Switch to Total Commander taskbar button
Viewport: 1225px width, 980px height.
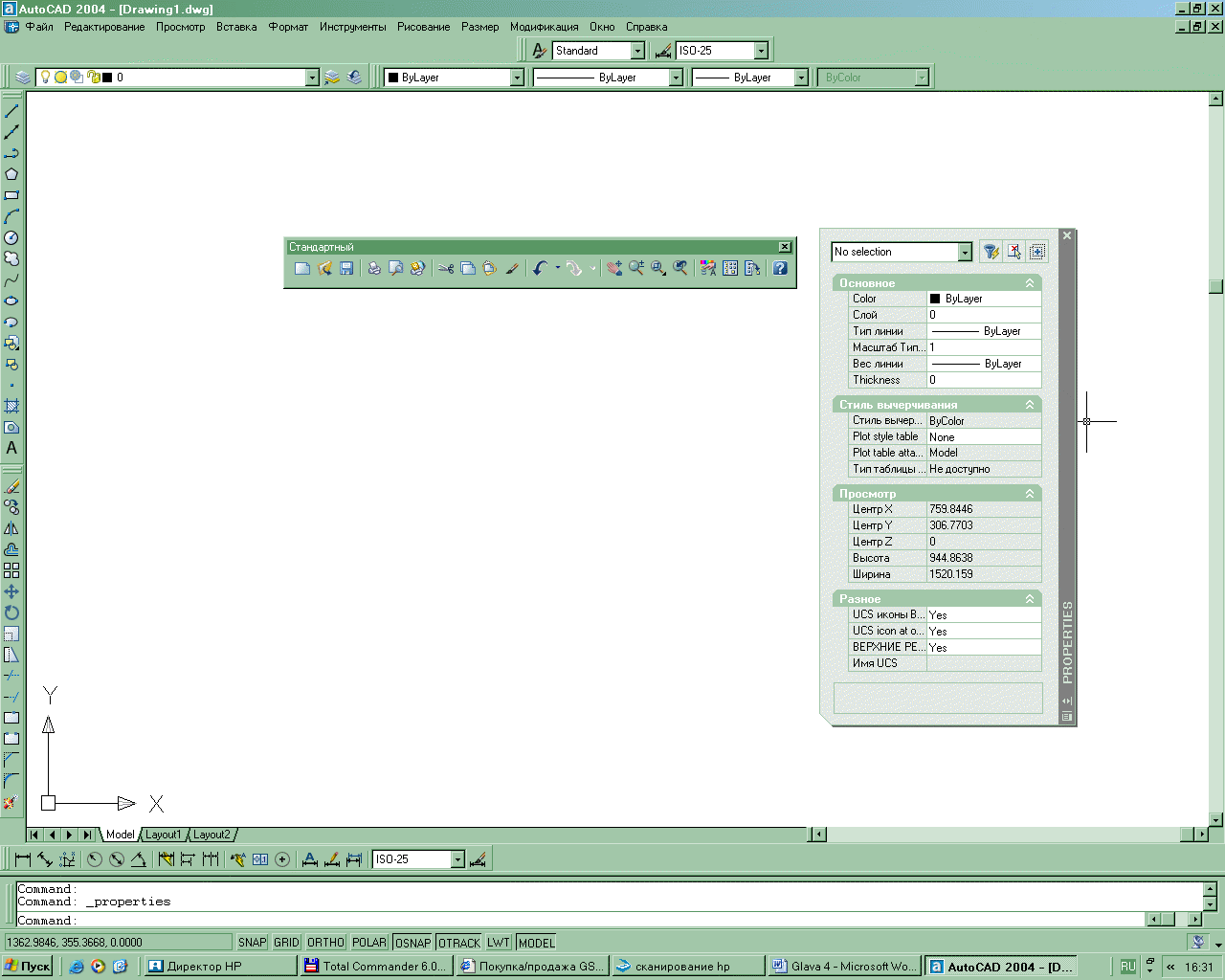pos(375,967)
